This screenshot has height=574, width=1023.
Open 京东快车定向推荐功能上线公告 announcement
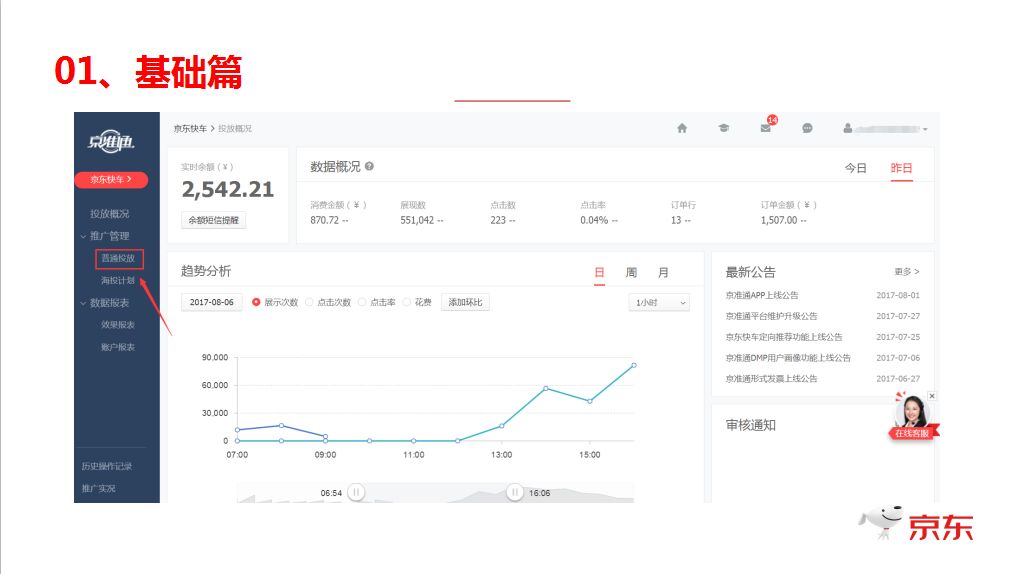(x=784, y=337)
